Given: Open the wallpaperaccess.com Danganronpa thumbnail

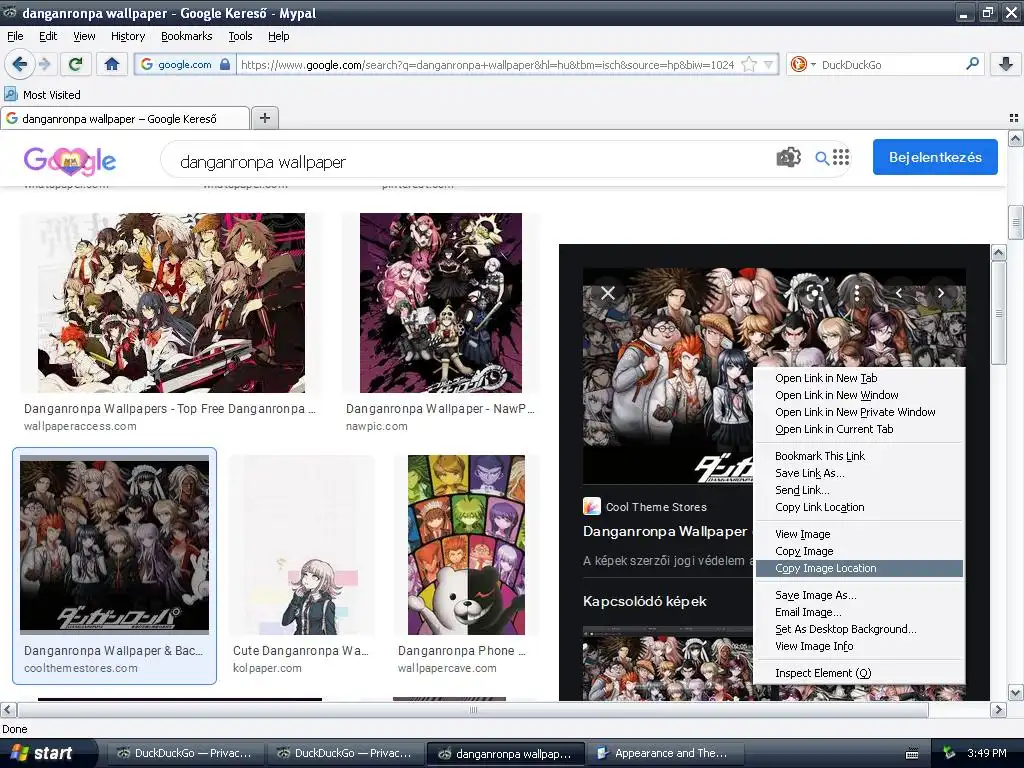Looking at the screenshot, I should click(x=171, y=302).
